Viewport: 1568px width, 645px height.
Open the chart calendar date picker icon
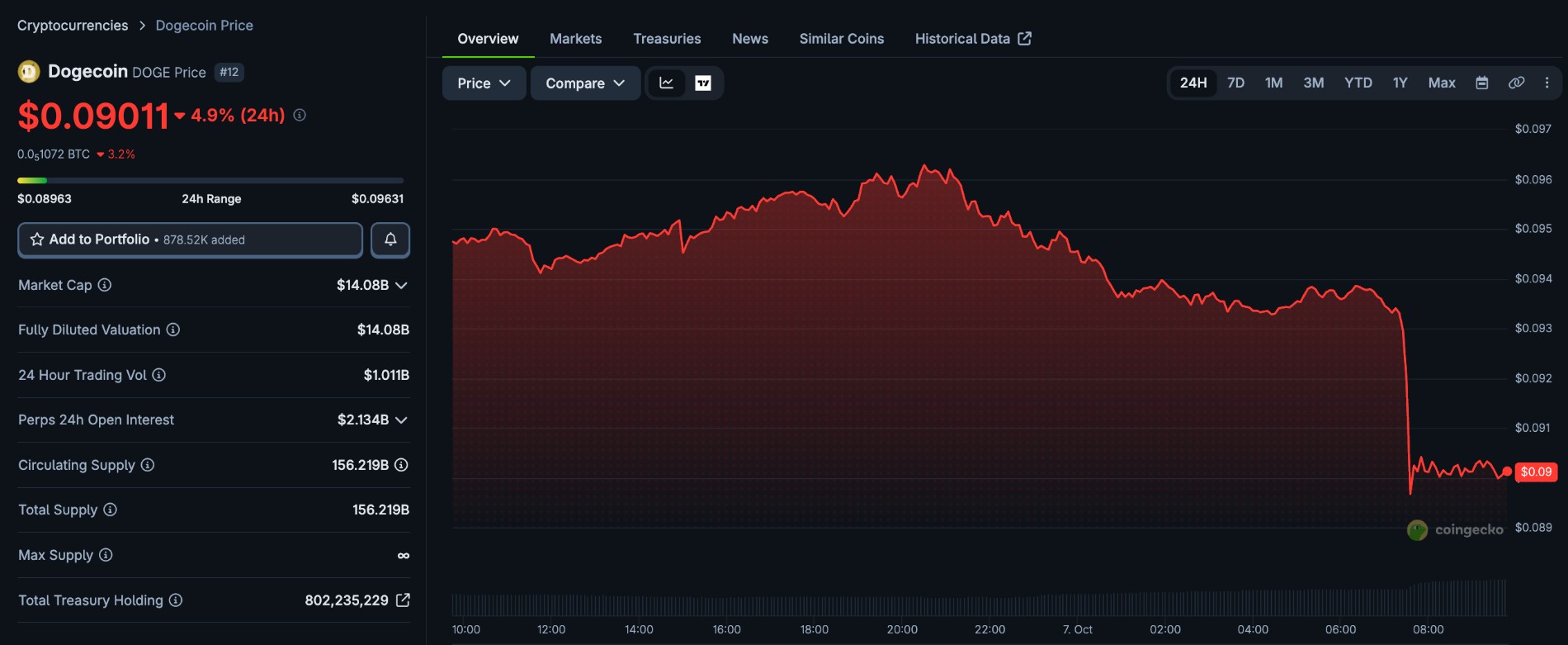pos(1482,83)
